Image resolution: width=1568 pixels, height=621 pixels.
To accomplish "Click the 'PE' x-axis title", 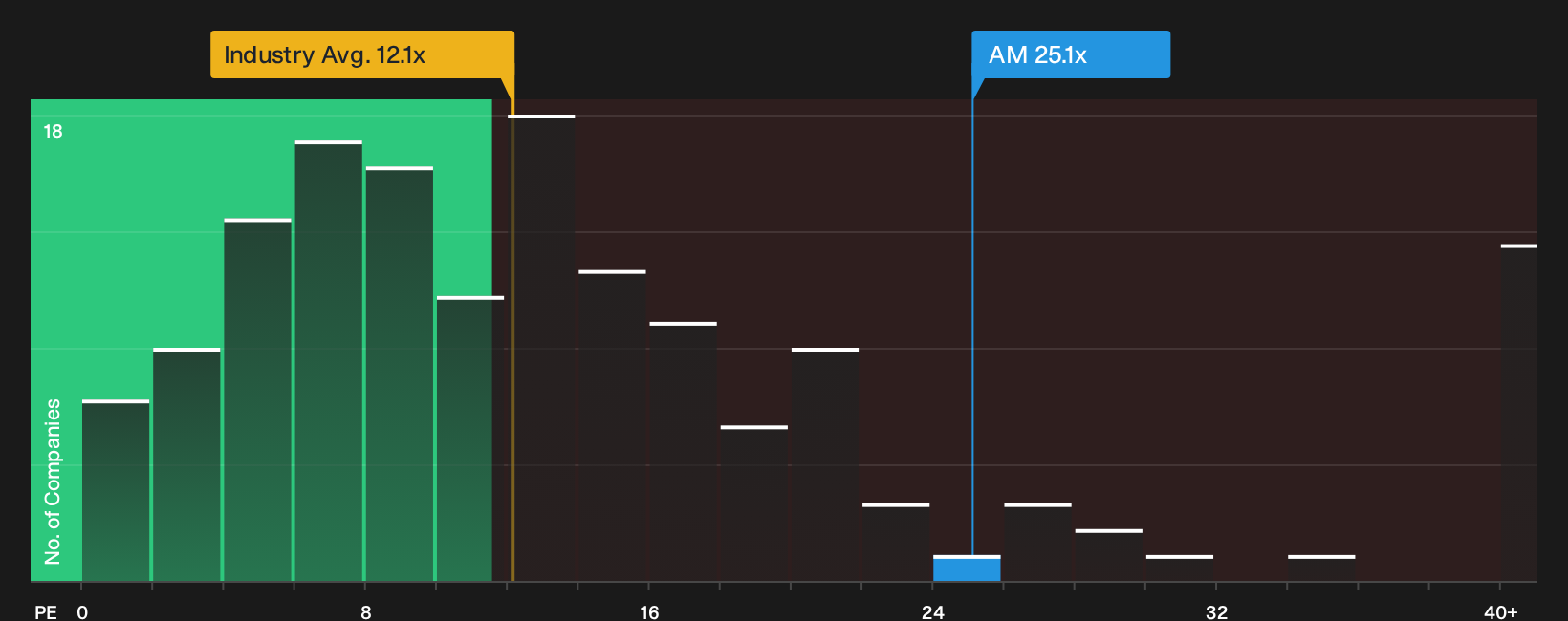I will click(x=46, y=611).
